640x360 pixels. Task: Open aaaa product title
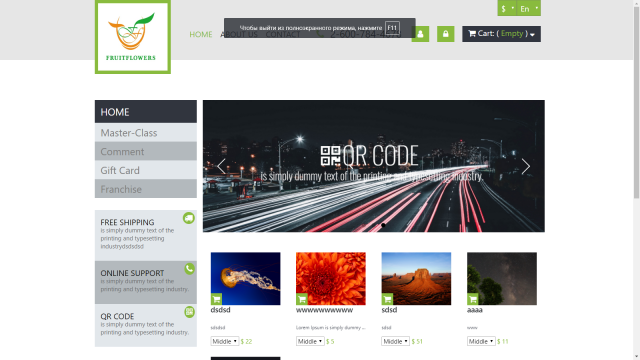tap(475, 310)
